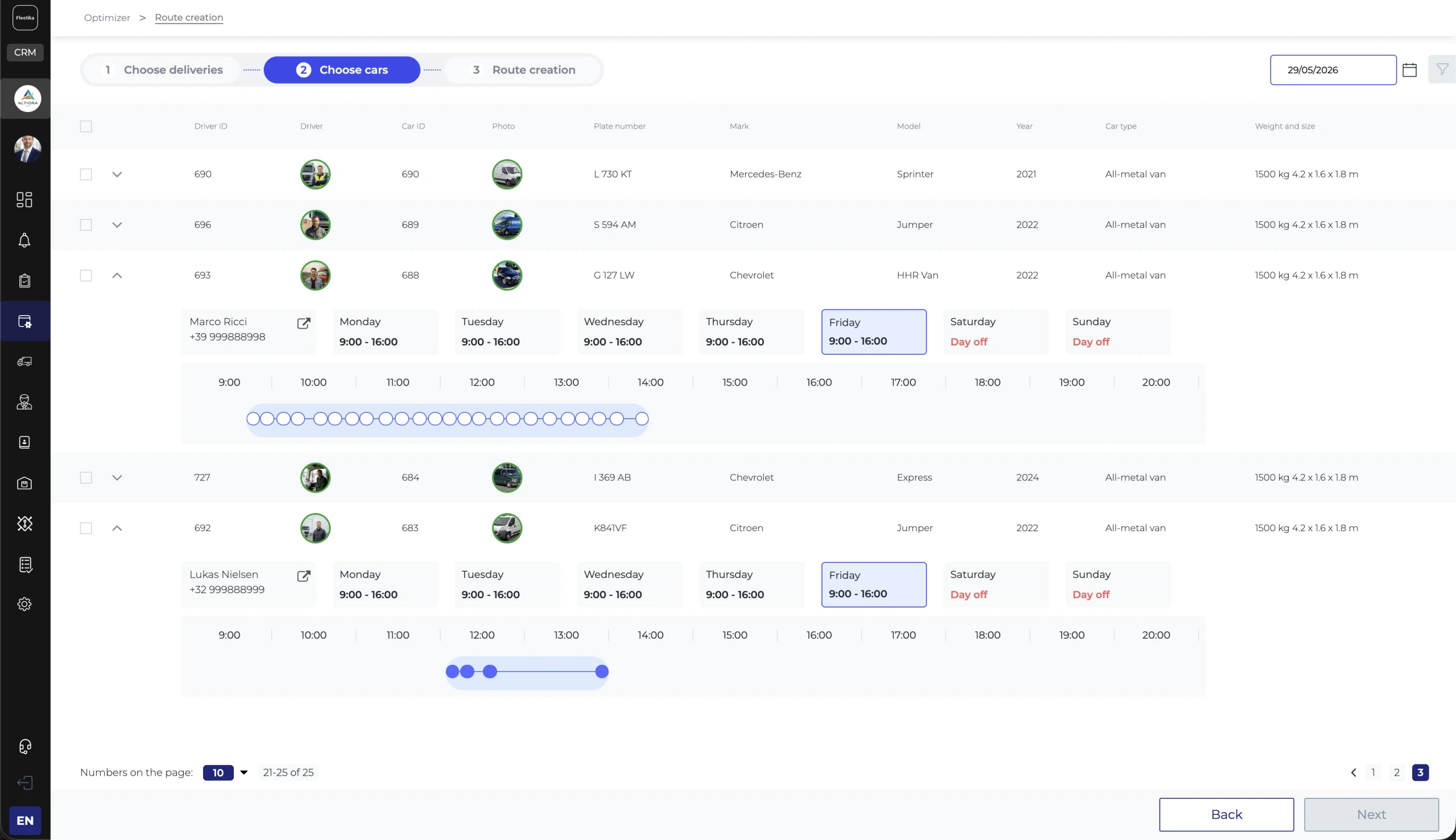This screenshot has height=840, width=1456.
Task: Go to pagination page 2
Action: 1397,772
